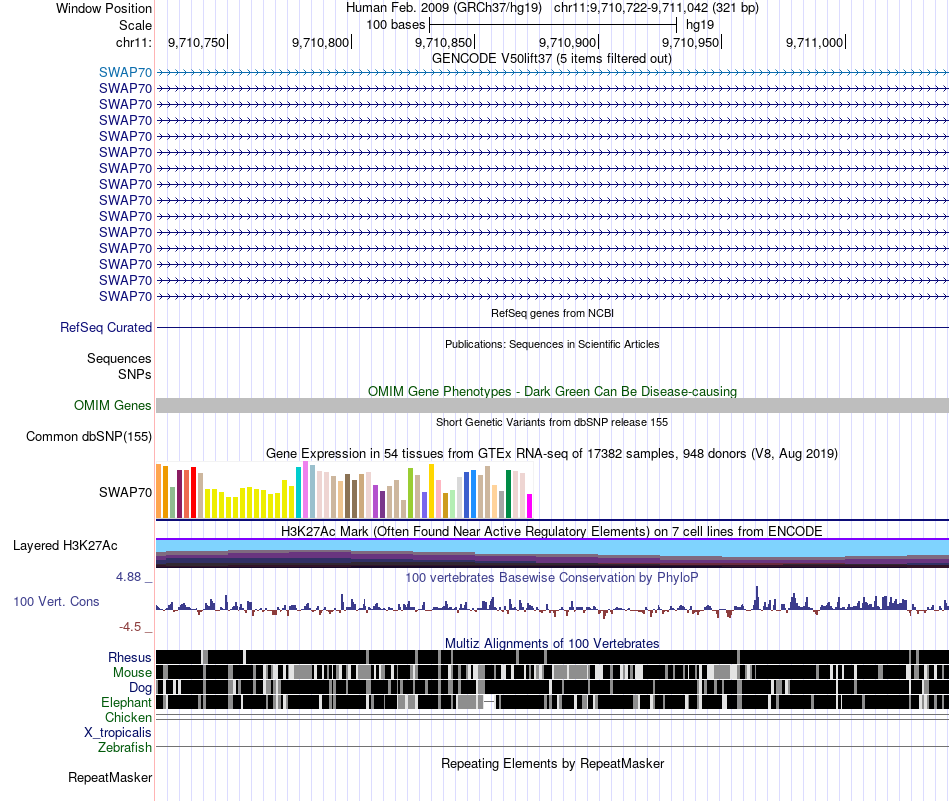
Task: Open 100 vertebrates Basewise Conservation title
Action: (x=552, y=577)
